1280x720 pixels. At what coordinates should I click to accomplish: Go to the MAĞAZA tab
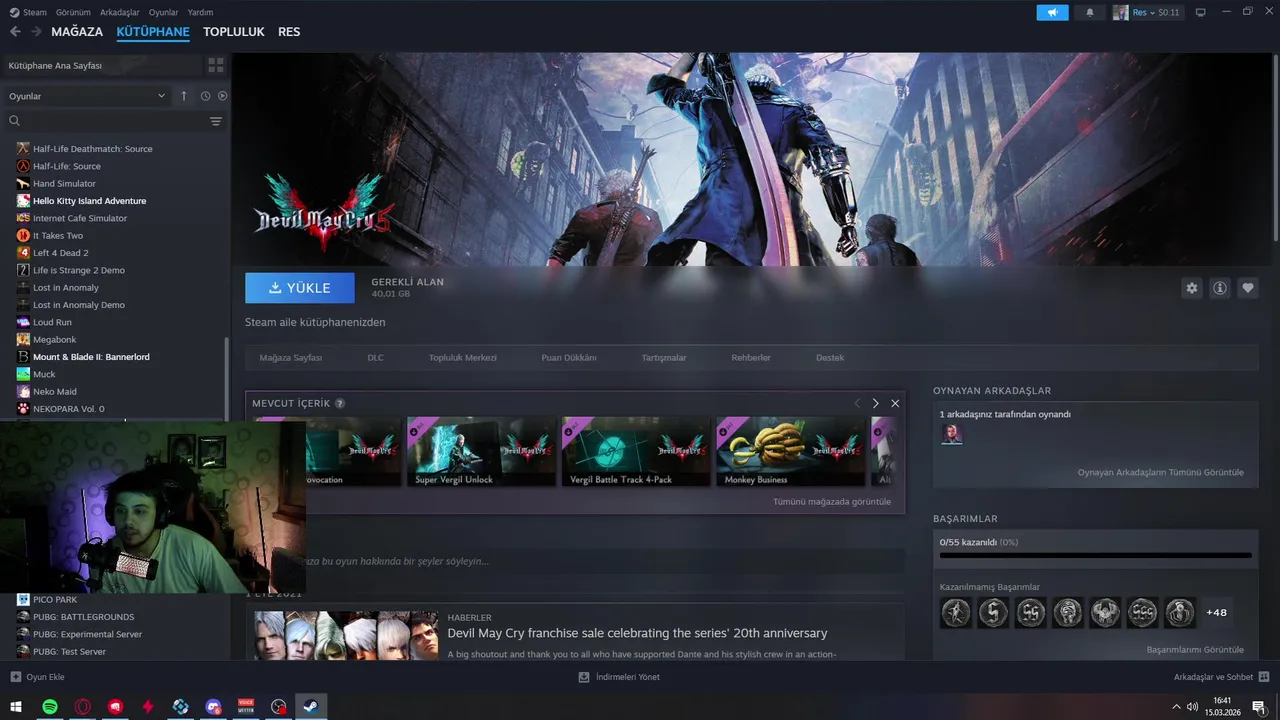tap(77, 32)
